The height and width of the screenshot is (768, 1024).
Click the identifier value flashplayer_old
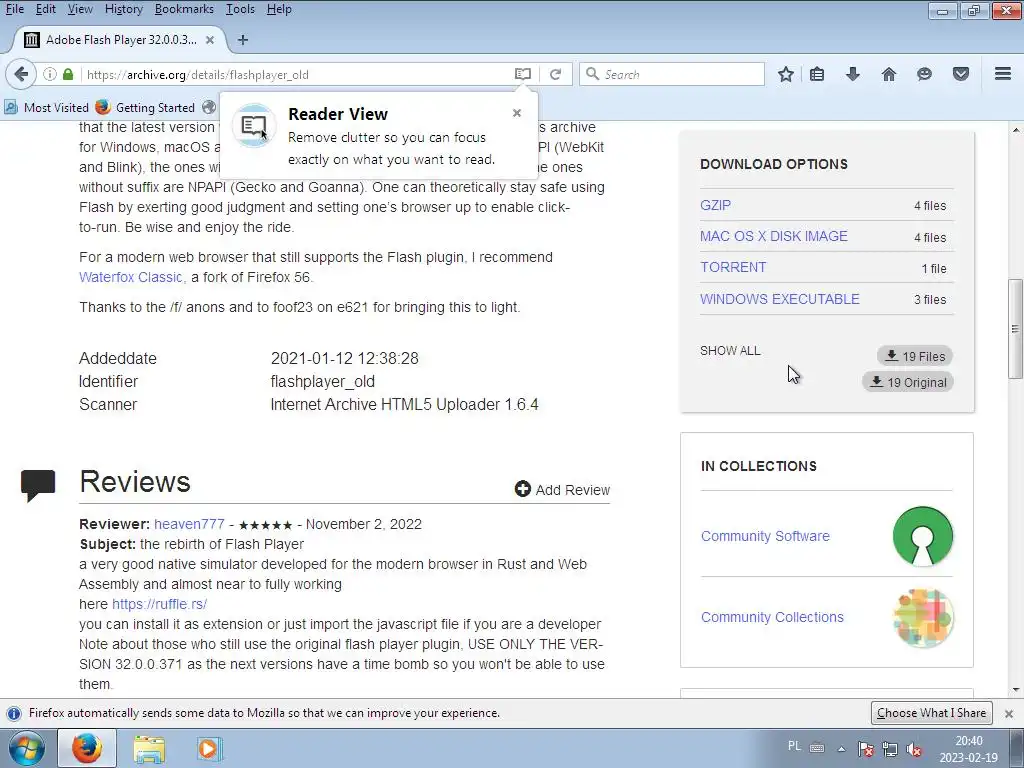[x=323, y=381]
